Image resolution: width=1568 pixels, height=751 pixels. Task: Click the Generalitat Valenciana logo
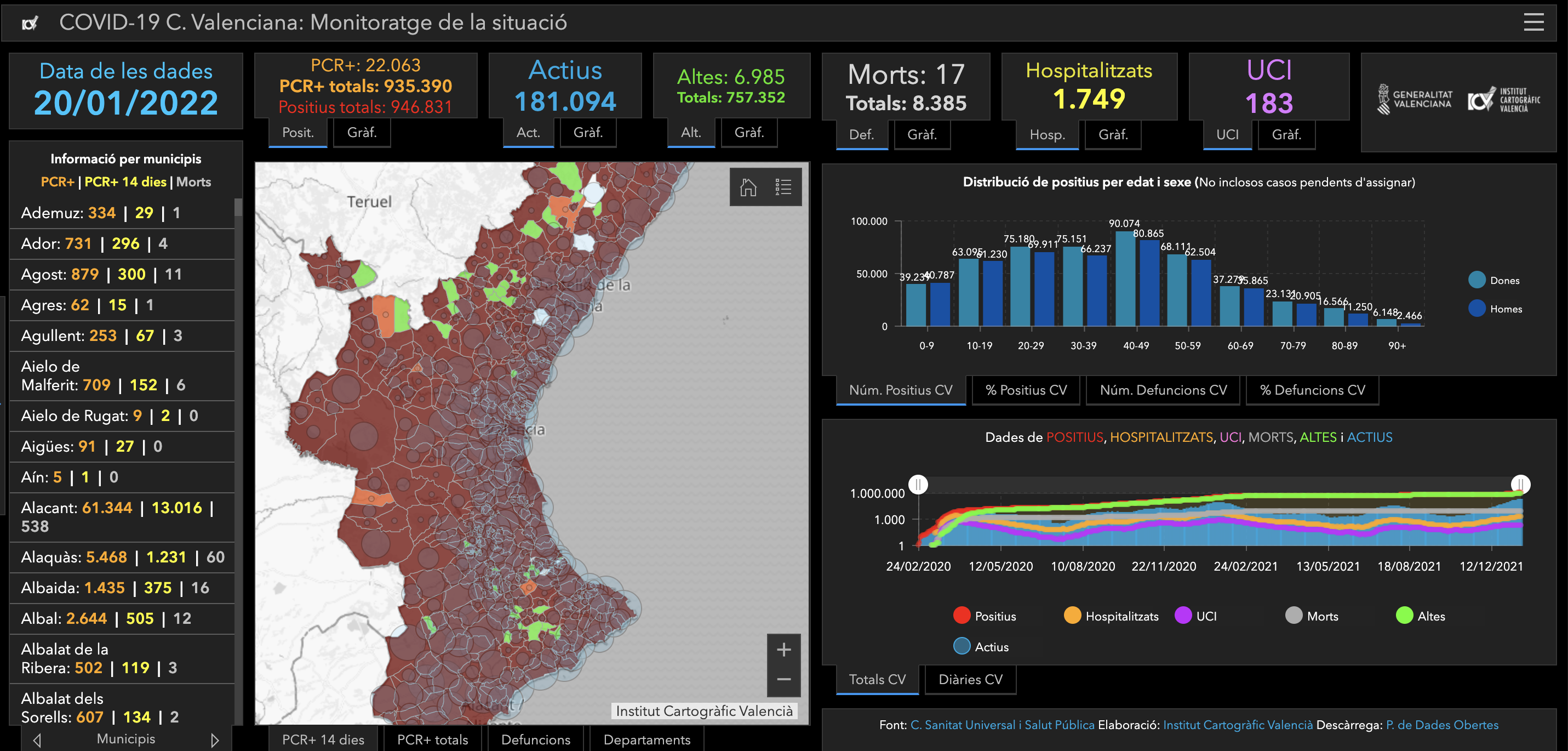click(1415, 99)
